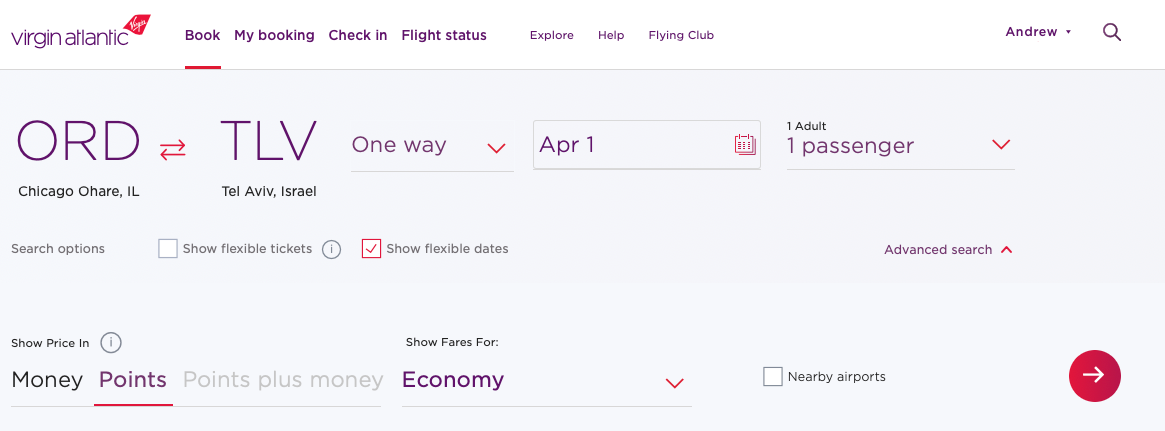This screenshot has width=1165, height=431.
Task: Open the Andrew account menu
Action: [x=1038, y=32]
